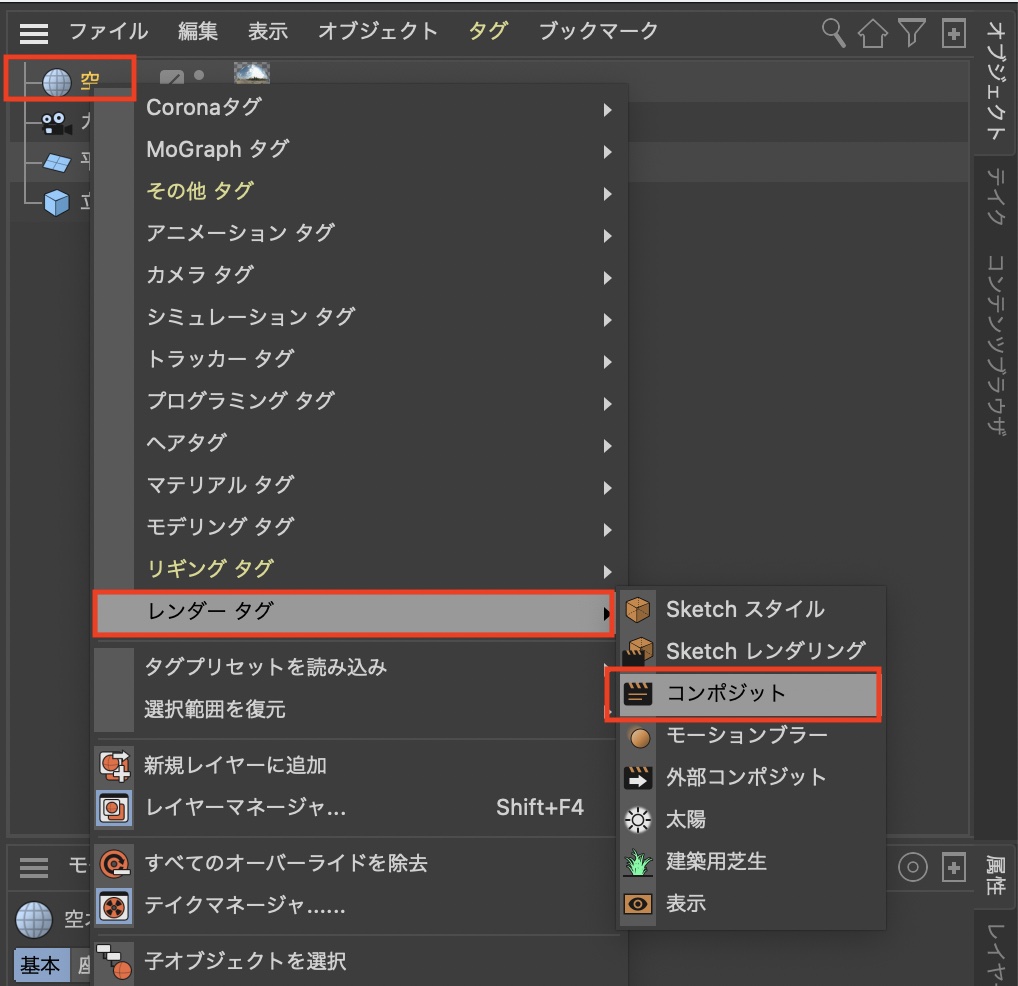This screenshot has height=986, width=1018.
Task: Click 新規レイヤーに追加
Action: click(x=235, y=766)
